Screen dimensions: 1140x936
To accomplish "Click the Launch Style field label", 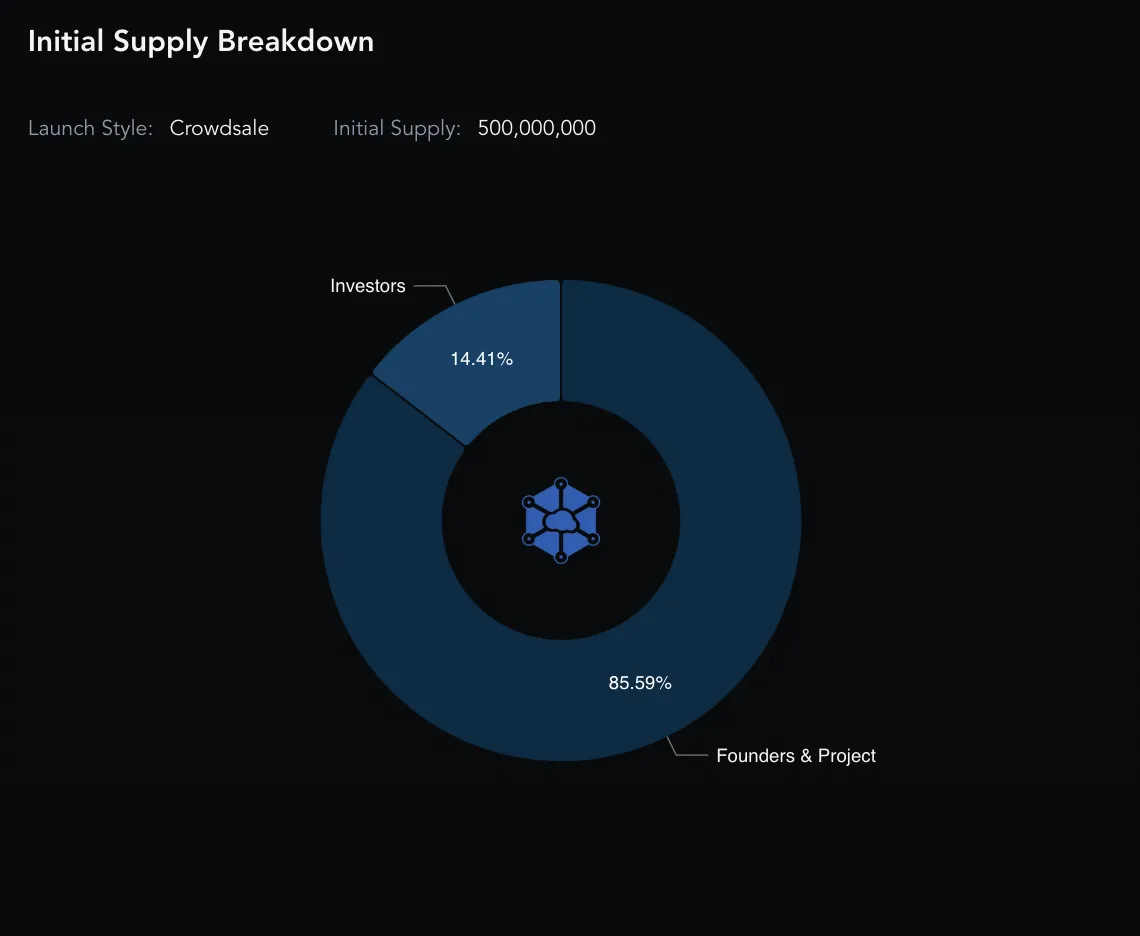I will pos(90,128).
